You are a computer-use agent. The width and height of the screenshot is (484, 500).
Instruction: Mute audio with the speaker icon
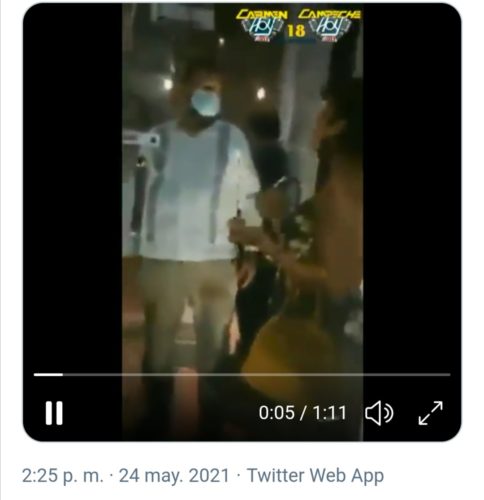(x=379, y=413)
